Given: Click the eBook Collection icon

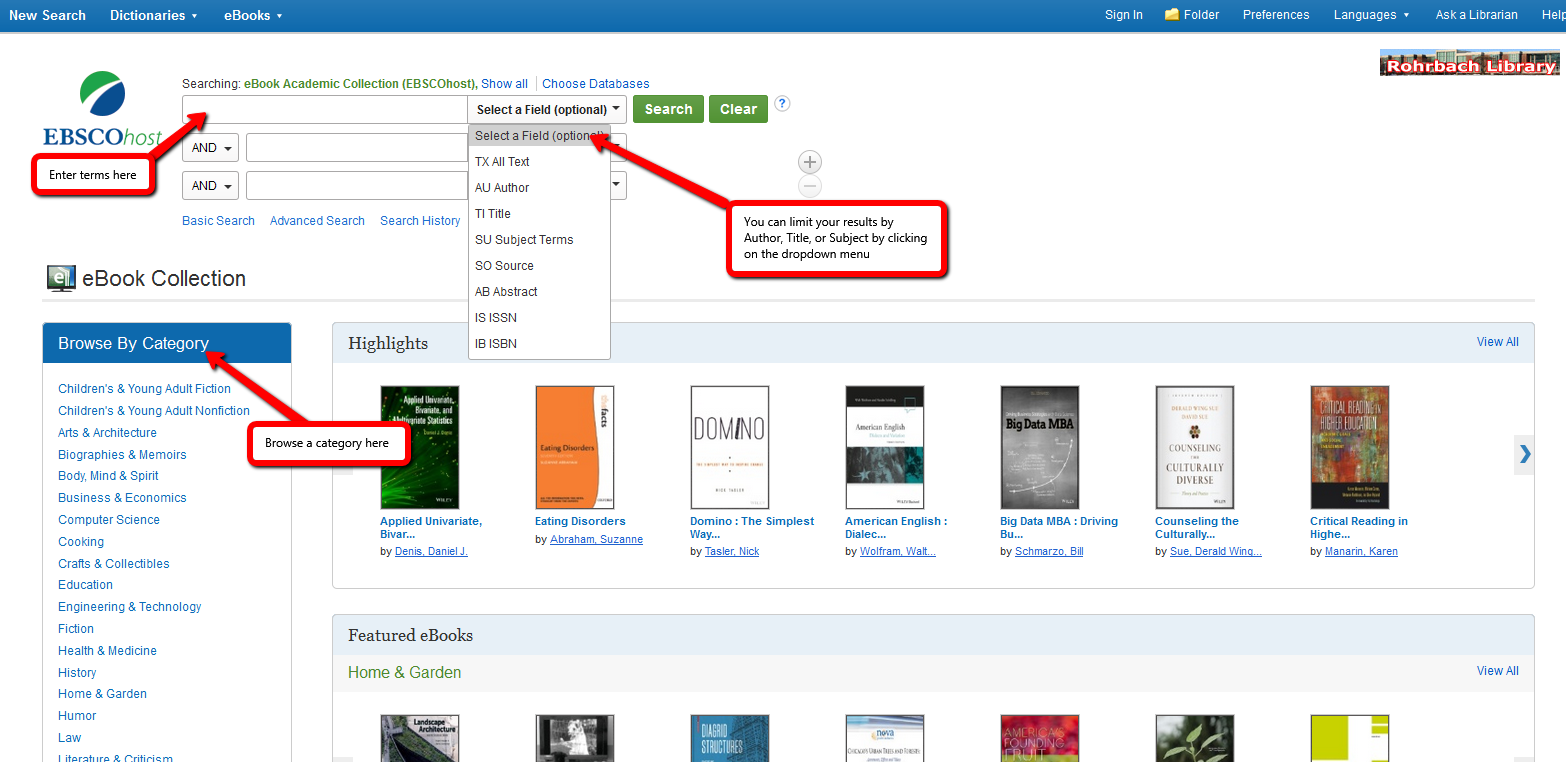Looking at the screenshot, I should click(61, 279).
